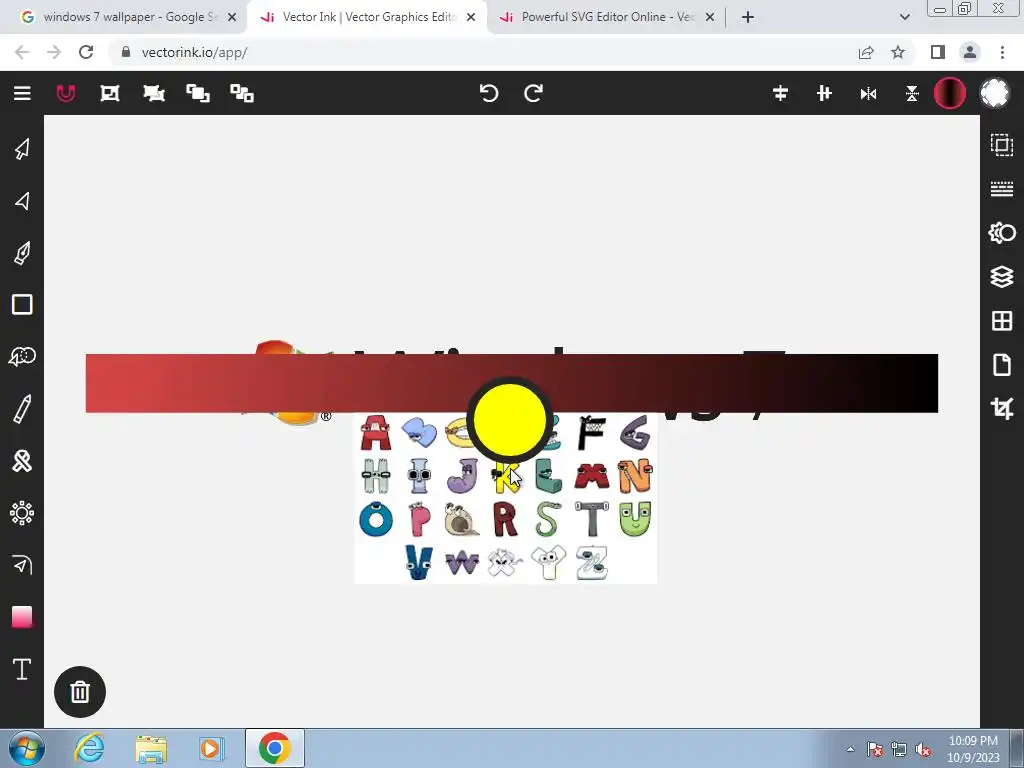
Task: Click the muted volume tray icon
Action: pyautogui.click(x=923, y=750)
